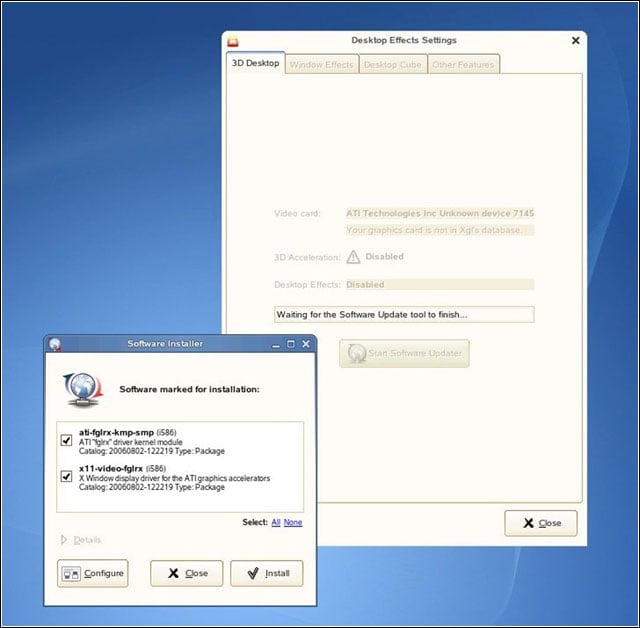Image resolution: width=640 pixels, height=628 pixels.
Task: Click the globe icon beside Software marked for installation
Action: click(83, 389)
